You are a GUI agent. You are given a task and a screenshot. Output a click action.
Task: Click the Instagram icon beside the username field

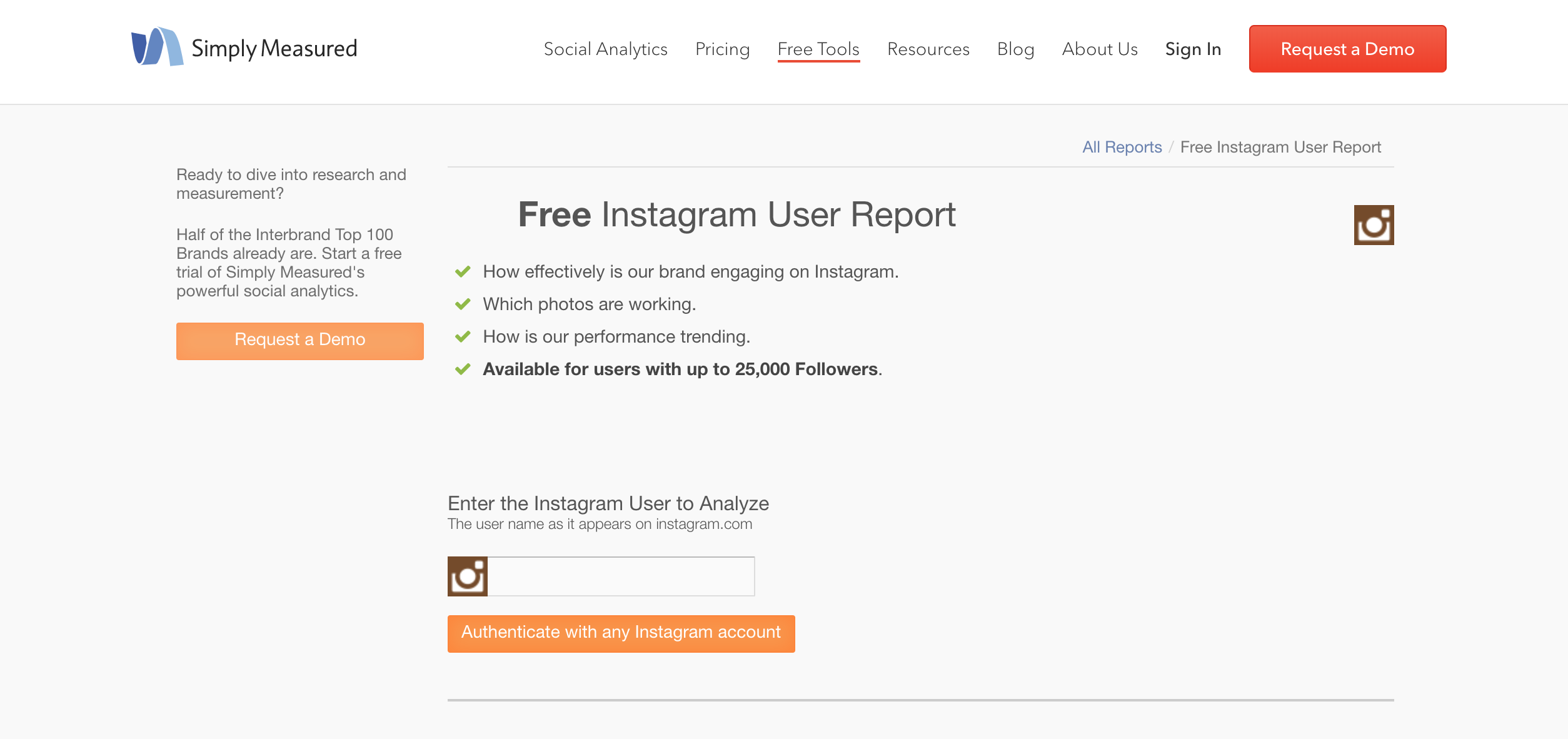[468, 576]
